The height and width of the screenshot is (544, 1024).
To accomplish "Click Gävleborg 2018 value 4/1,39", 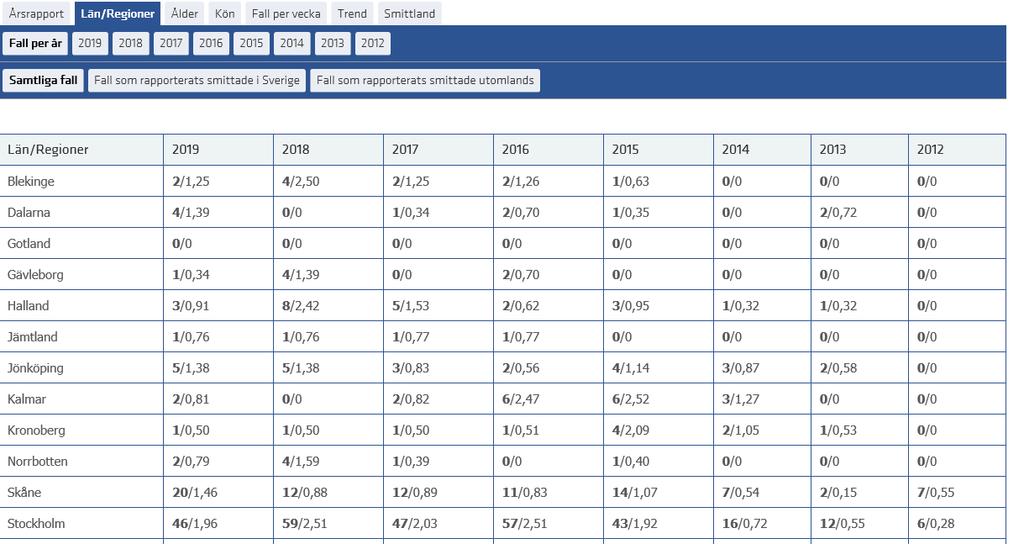I will 301,275.
